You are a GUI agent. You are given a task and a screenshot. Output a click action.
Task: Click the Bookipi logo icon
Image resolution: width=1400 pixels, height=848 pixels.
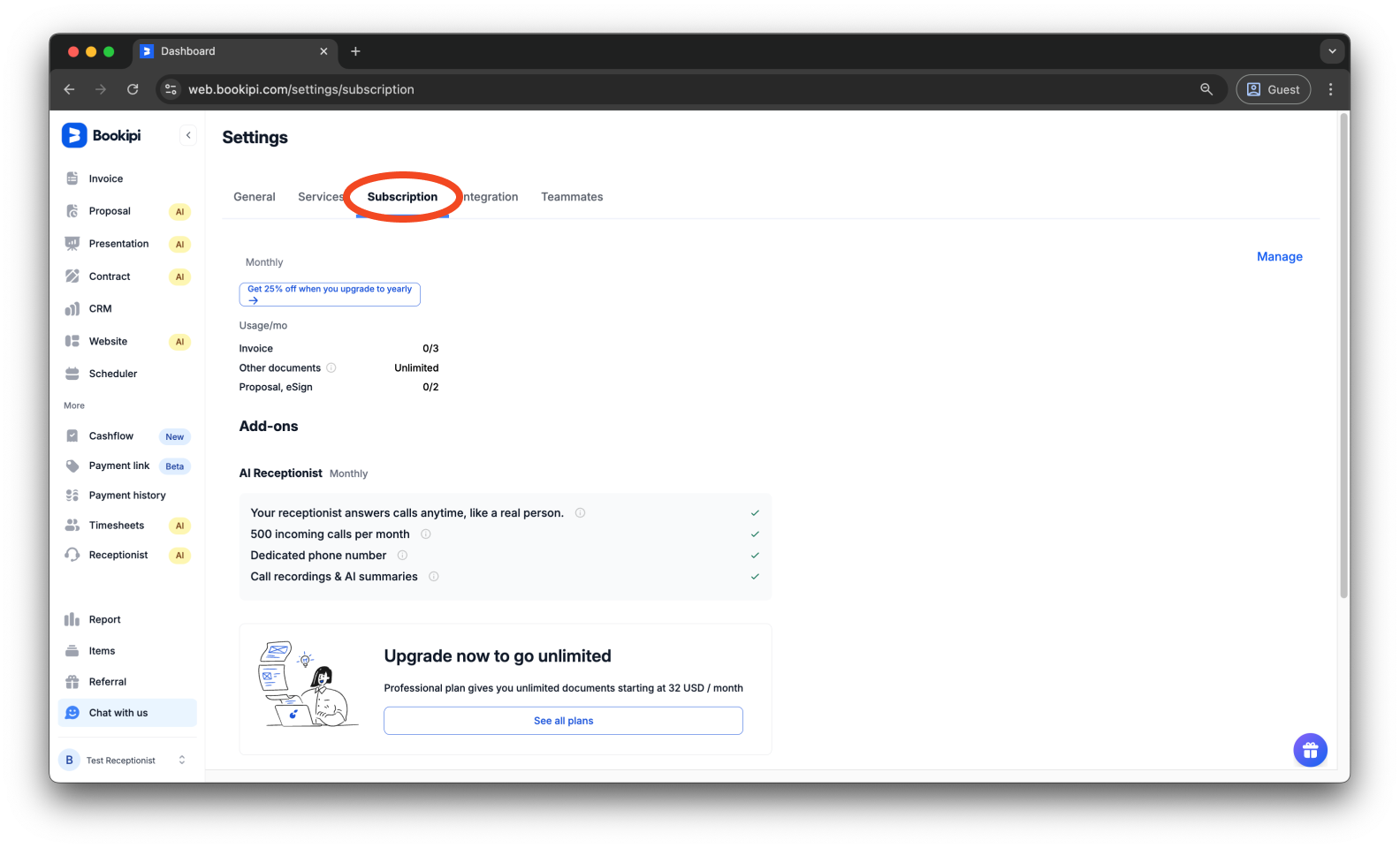tap(74, 135)
